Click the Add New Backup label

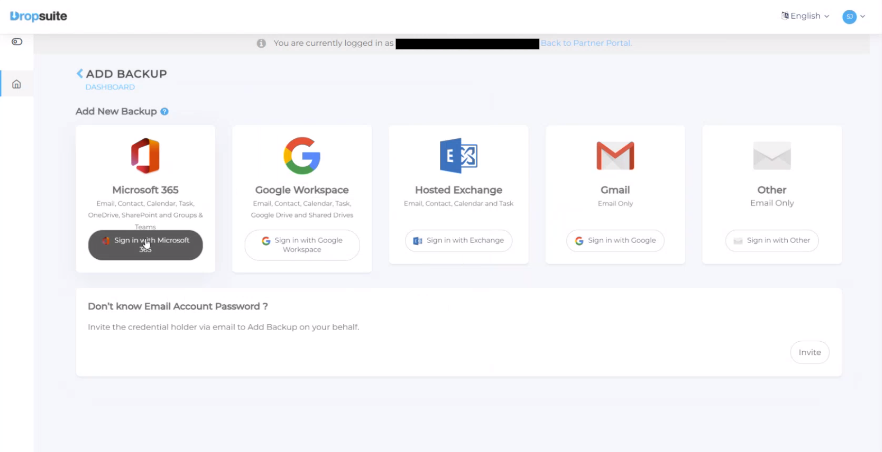116,111
